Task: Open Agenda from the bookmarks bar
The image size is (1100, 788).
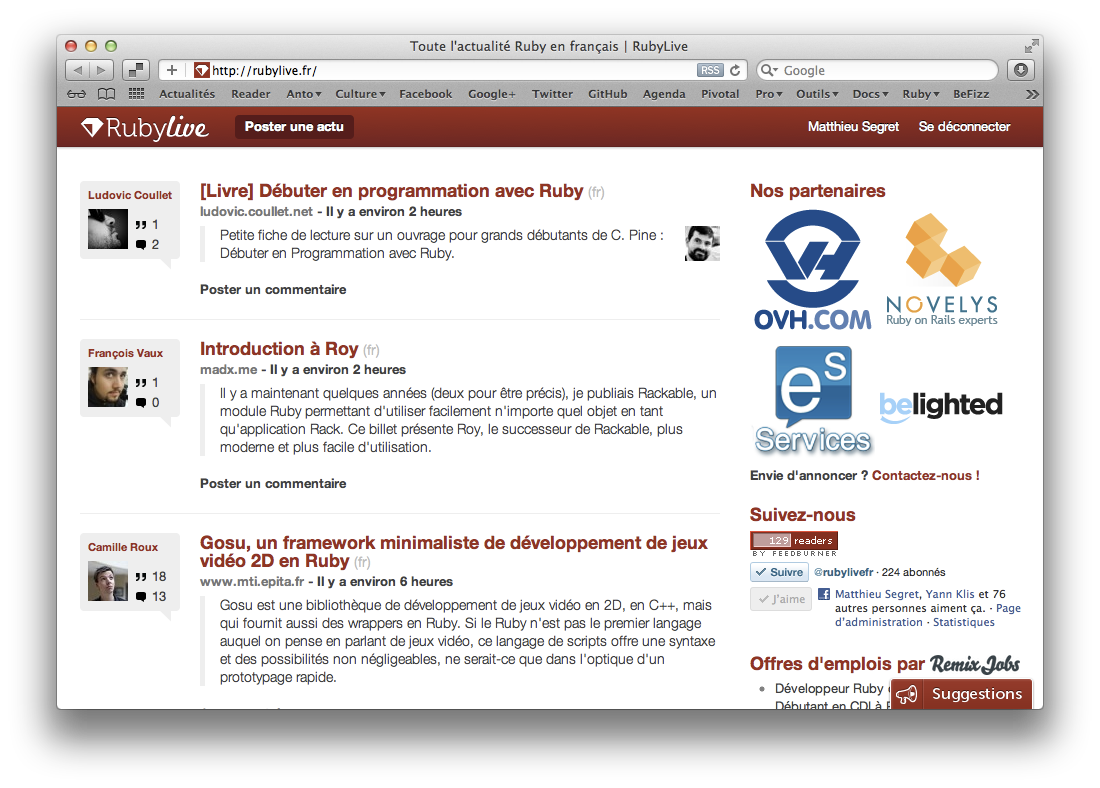Action: click(664, 93)
